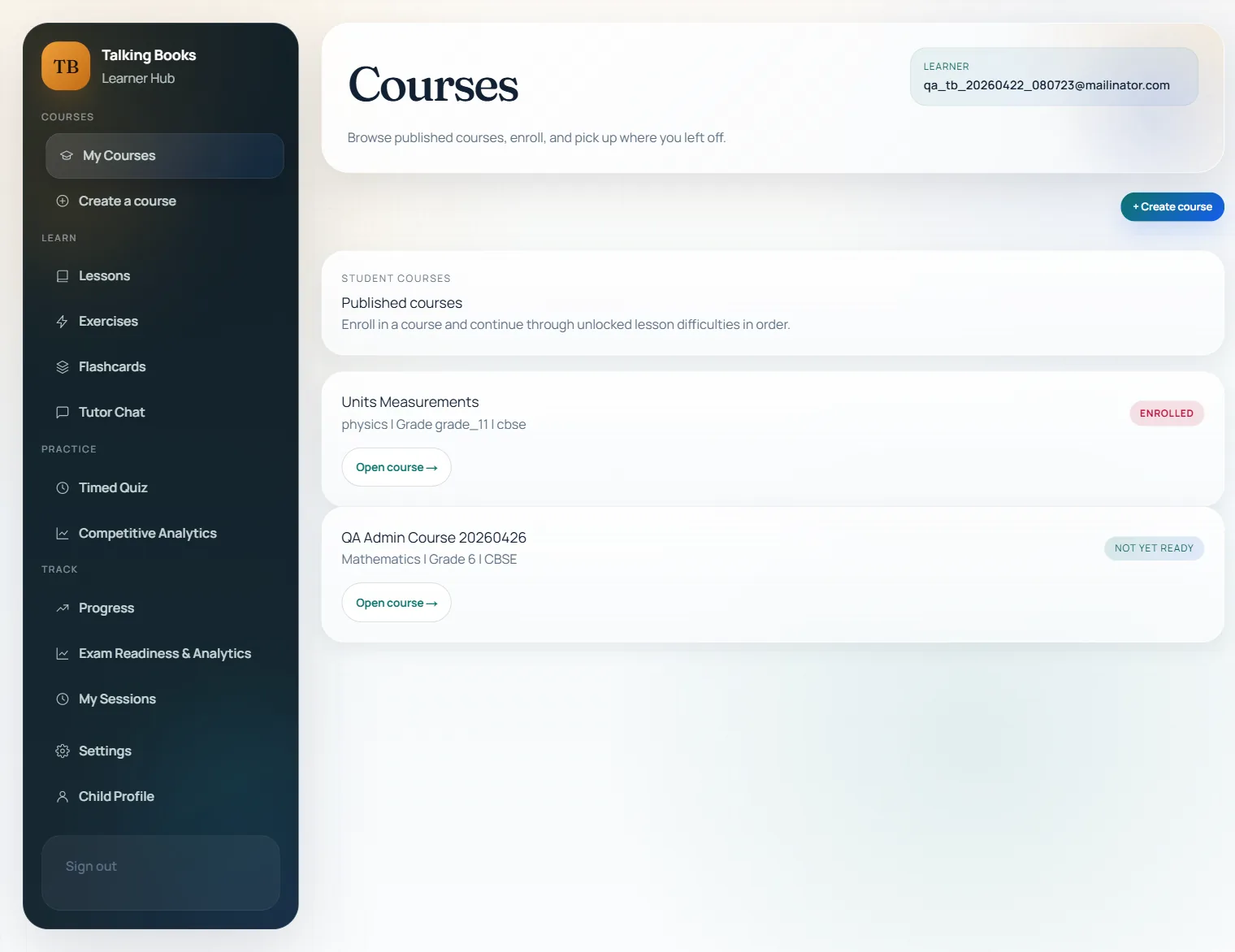The image size is (1235, 952).
Task: Click the clock icon beside Timed Quiz
Action: pyautogui.click(x=63, y=488)
